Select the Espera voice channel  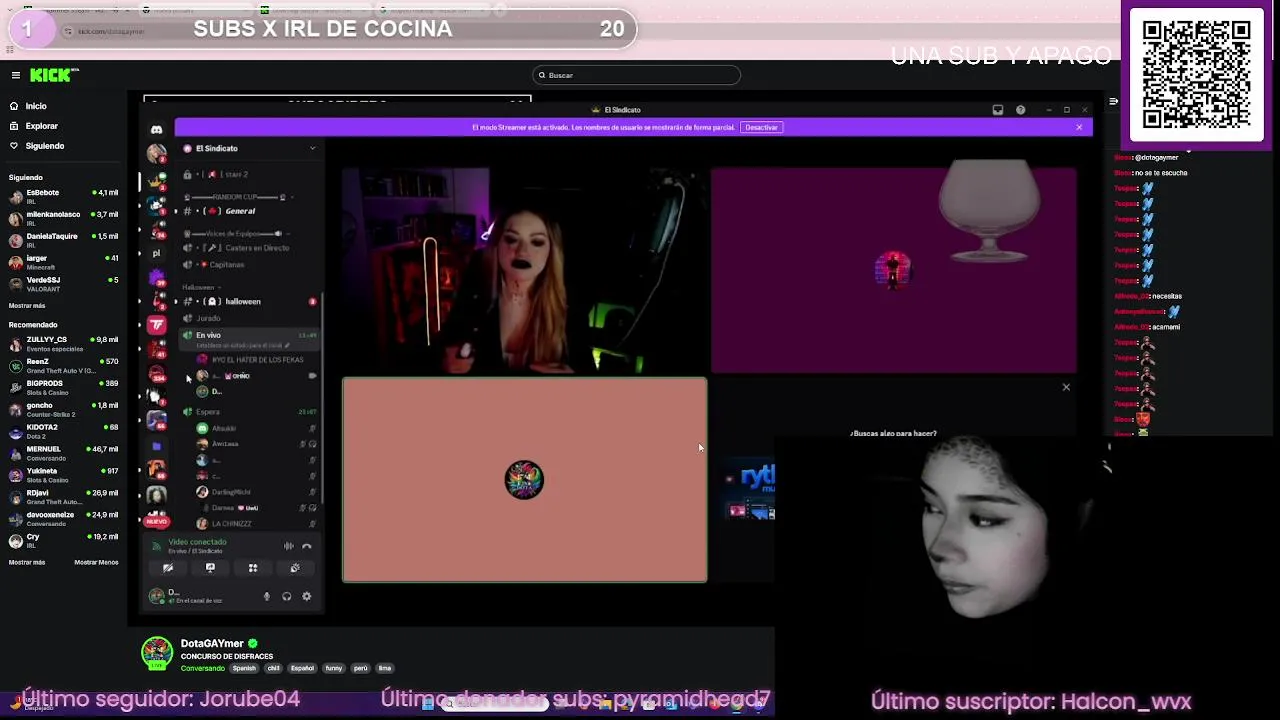(x=248, y=412)
